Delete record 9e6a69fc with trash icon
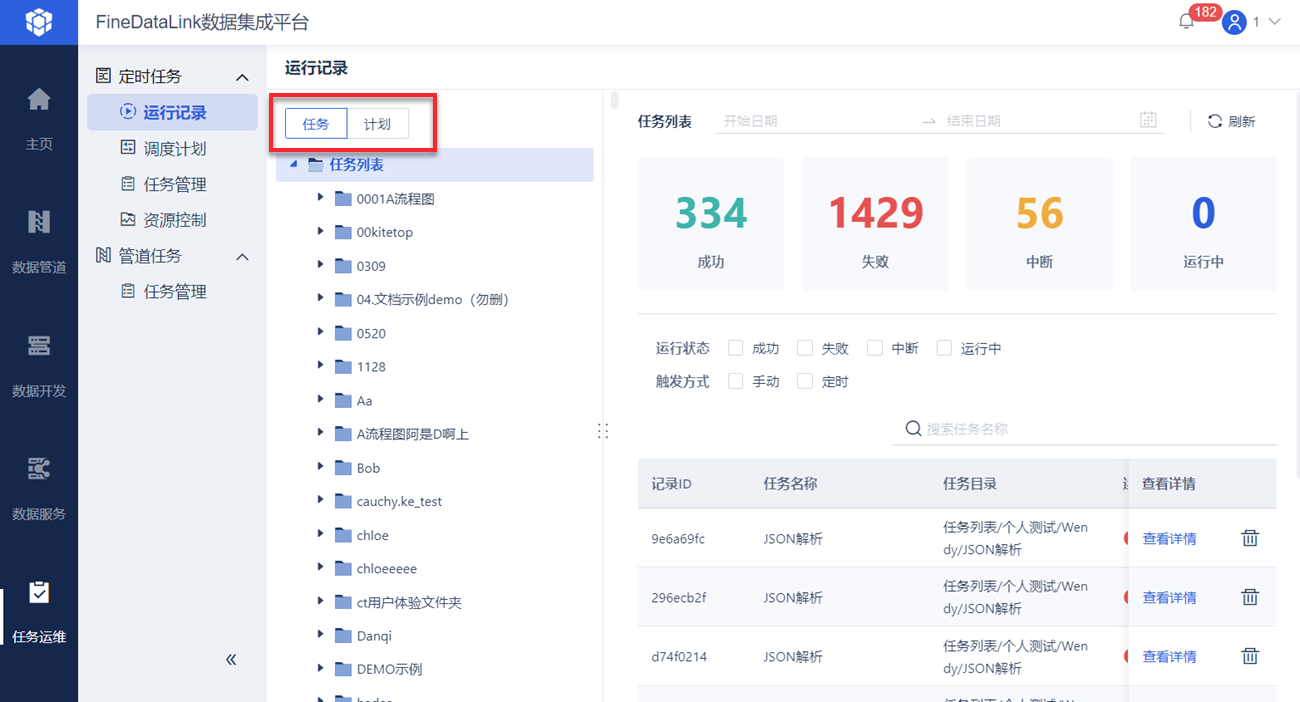 coord(1250,538)
